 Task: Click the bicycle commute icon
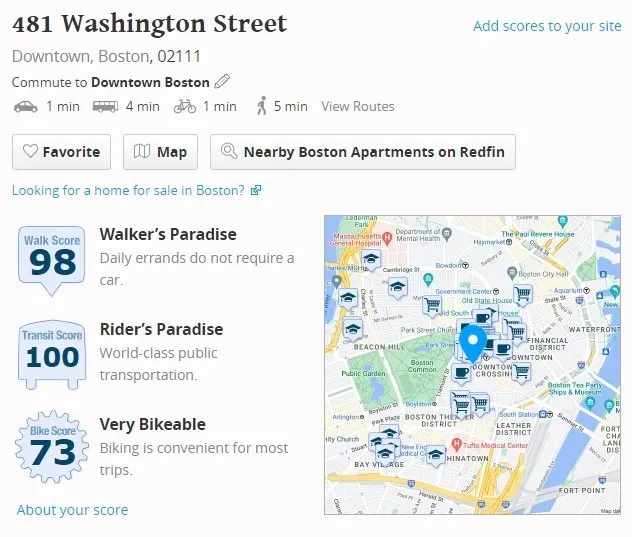(184, 106)
